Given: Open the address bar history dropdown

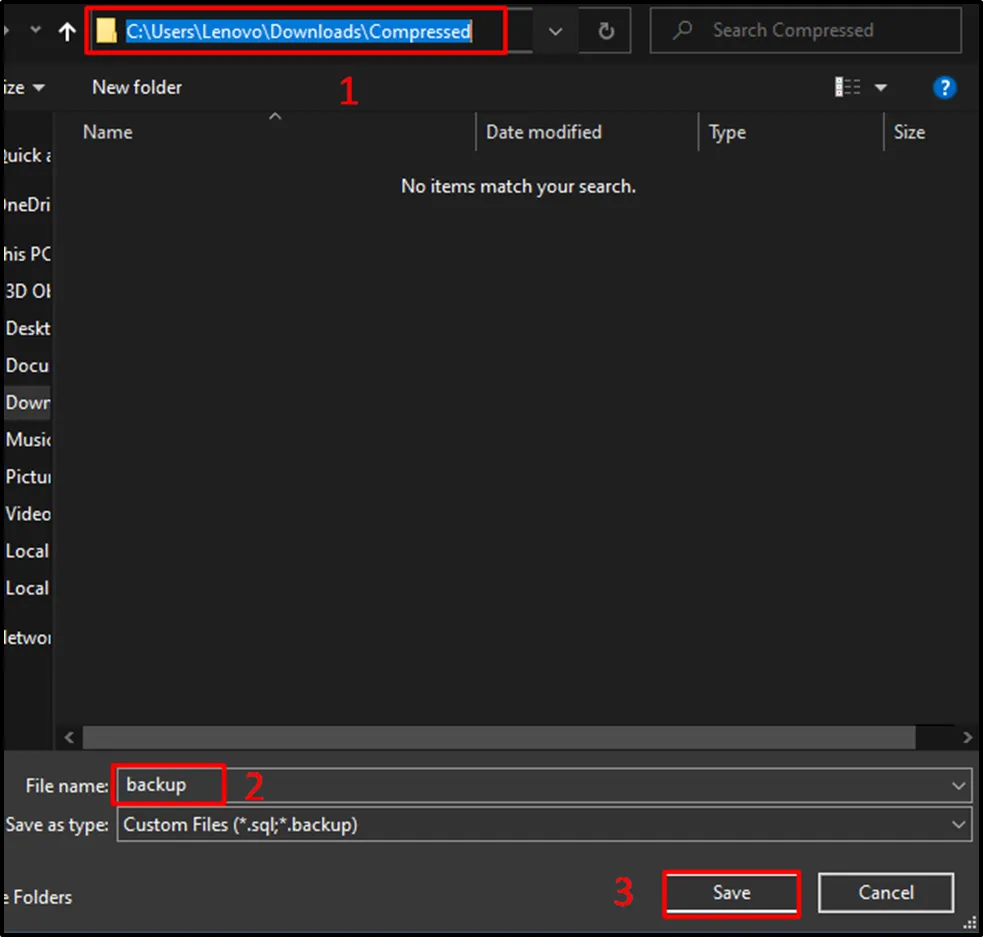Looking at the screenshot, I should point(556,31).
